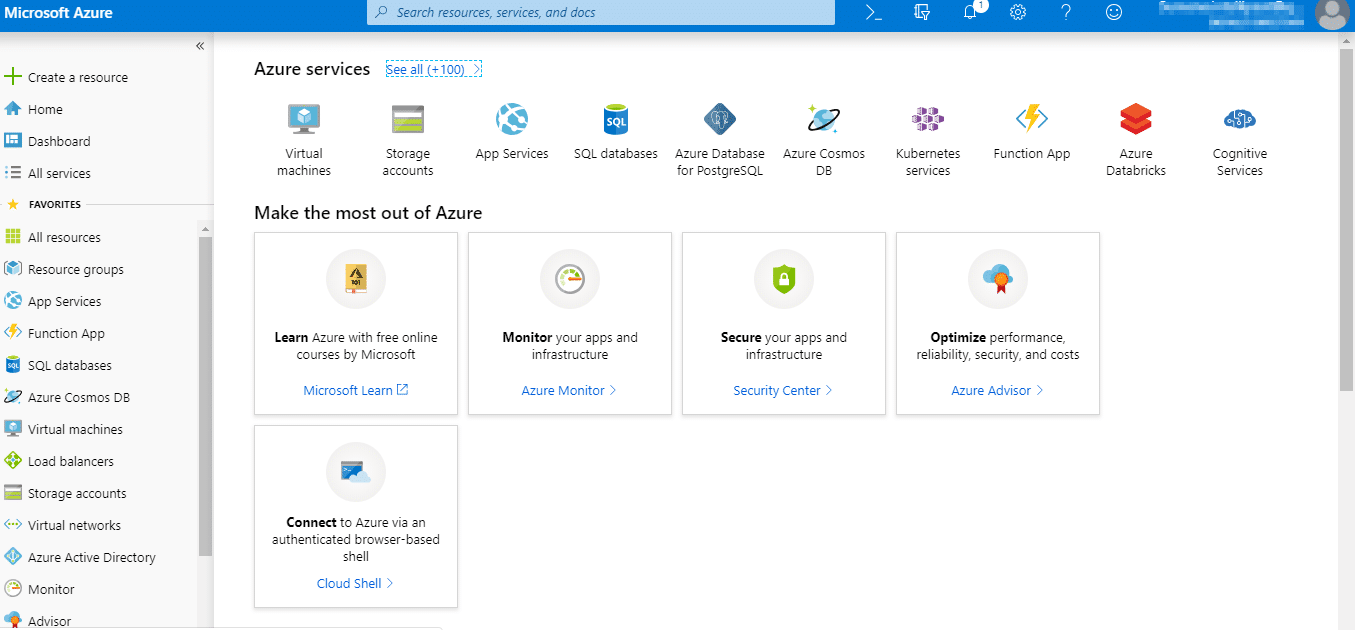
Task: Click the Monitor card gauge icon
Action: tap(570, 279)
